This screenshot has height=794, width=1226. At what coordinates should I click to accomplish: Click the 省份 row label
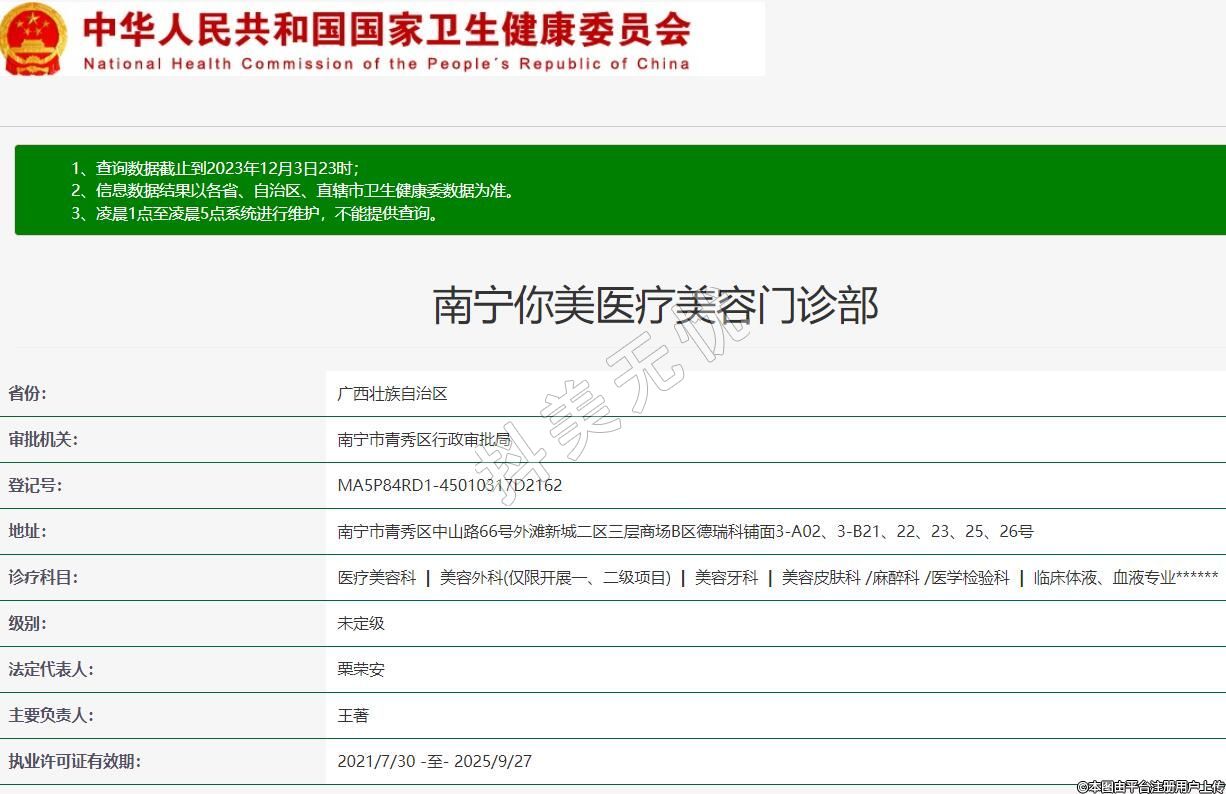(28, 393)
